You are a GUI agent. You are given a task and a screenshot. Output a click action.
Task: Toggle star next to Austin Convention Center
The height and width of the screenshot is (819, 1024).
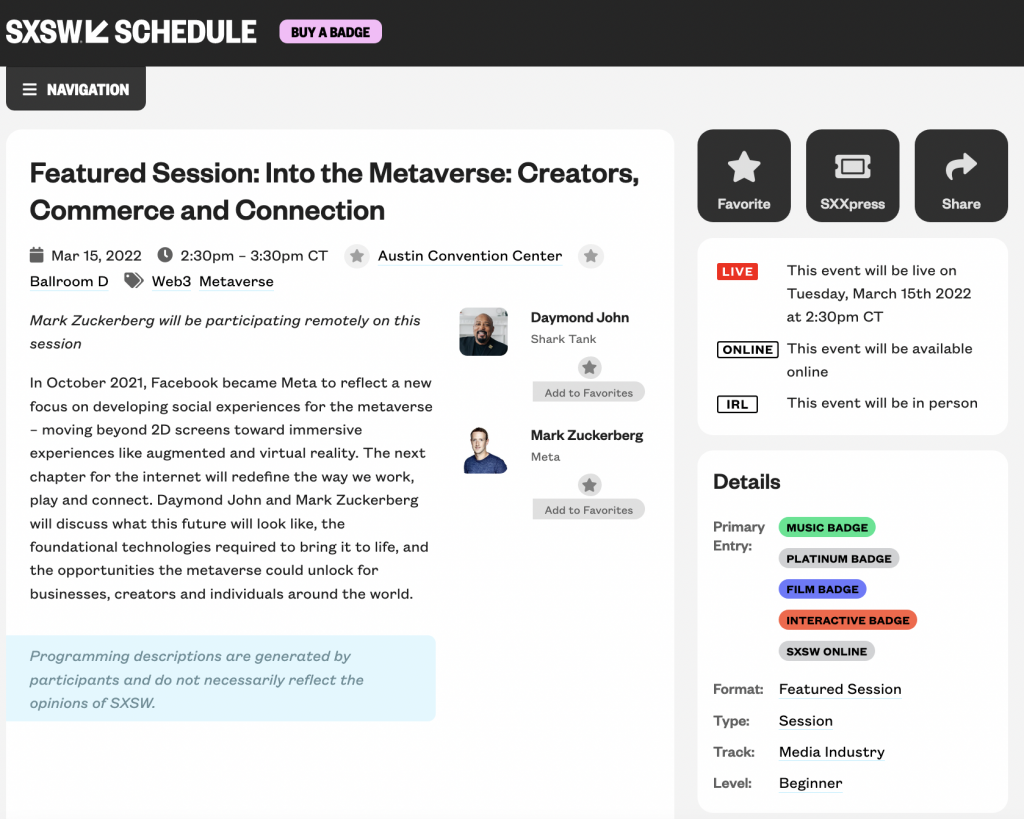(x=357, y=256)
